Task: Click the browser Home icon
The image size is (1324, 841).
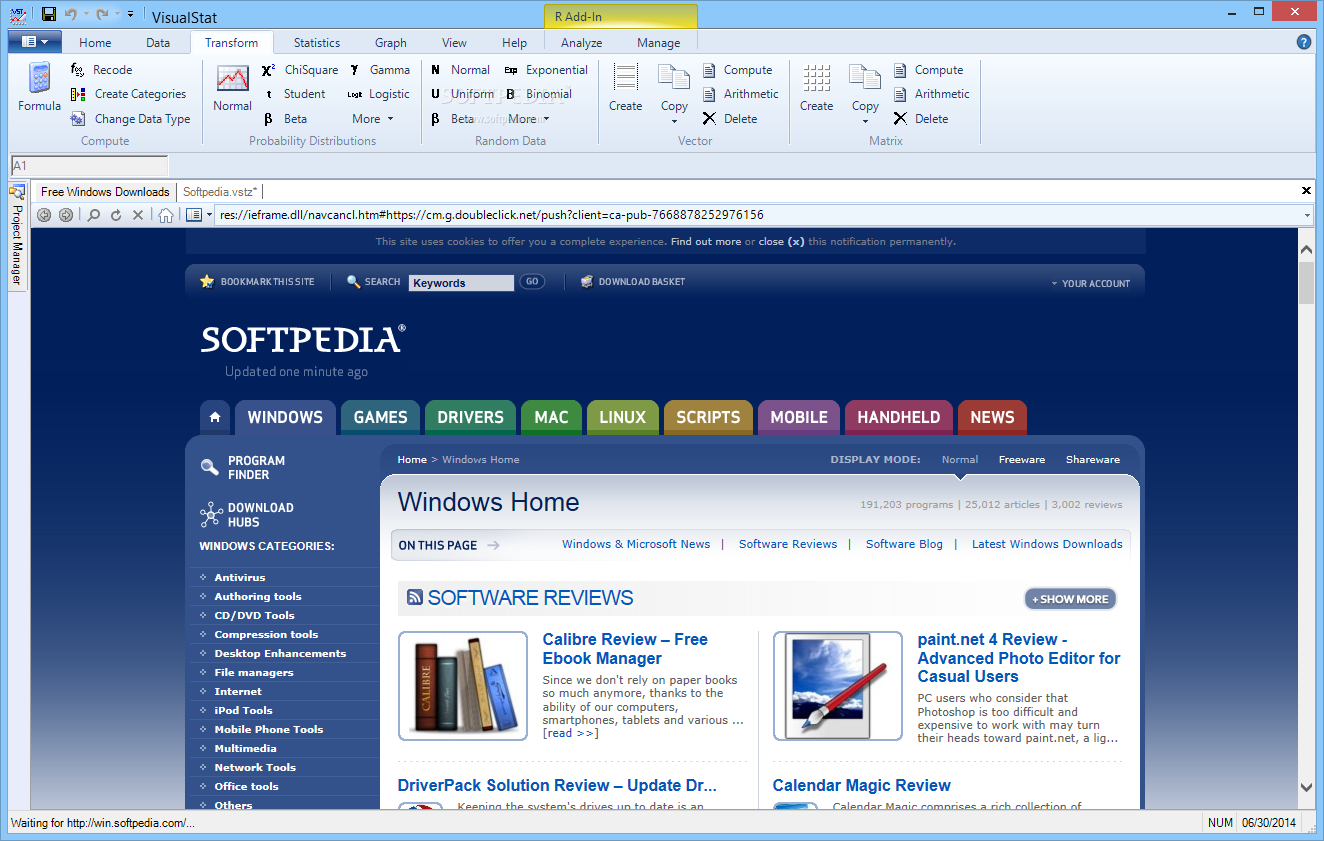Action: tap(166, 215)
